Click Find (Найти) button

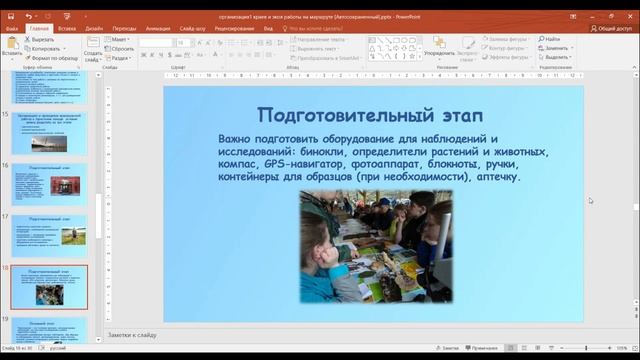click(549, 39)
